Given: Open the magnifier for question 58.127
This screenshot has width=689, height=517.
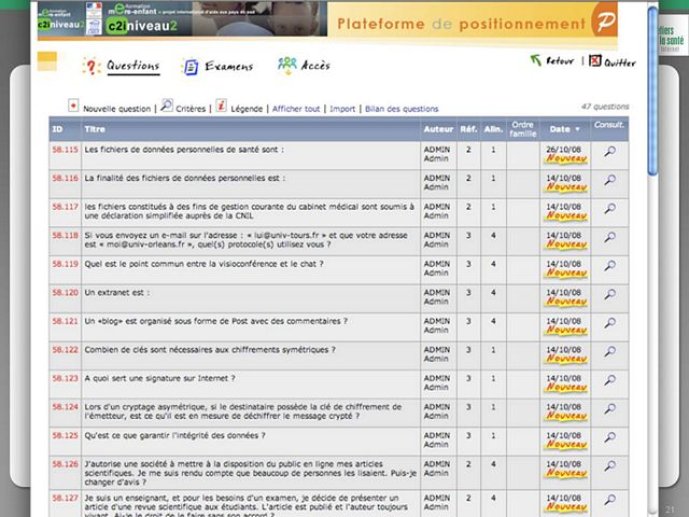Looking at the screenshot, I should click(609, 499).
